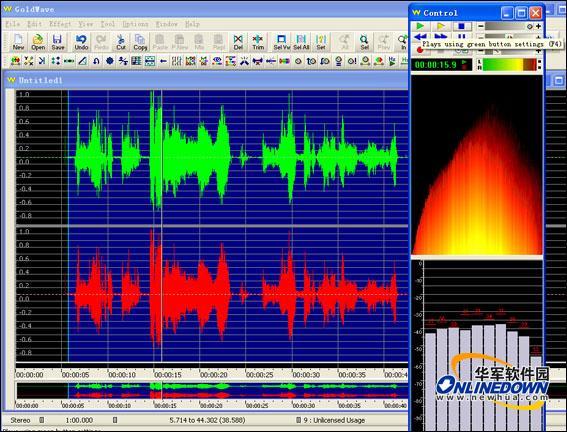Click the Undo toolbar icon

coord(81,42)
